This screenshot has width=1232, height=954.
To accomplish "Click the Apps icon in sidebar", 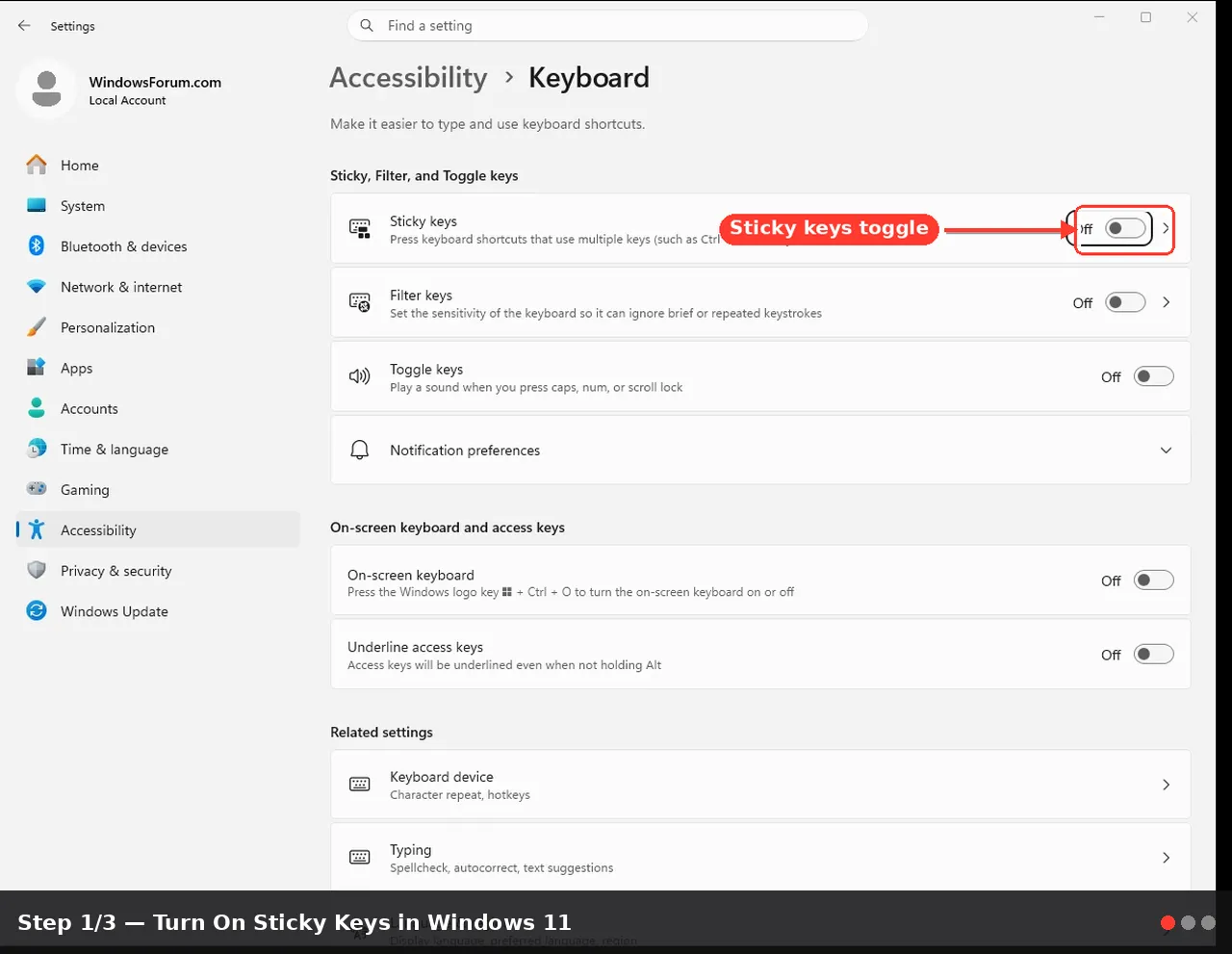I will 37,368.
